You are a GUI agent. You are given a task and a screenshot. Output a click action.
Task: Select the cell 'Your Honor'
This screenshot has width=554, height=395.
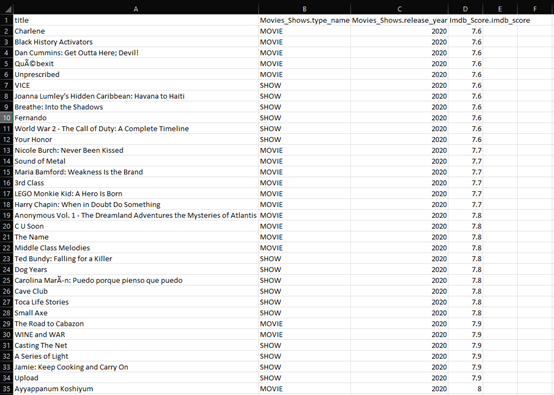(x=136, y=140)
